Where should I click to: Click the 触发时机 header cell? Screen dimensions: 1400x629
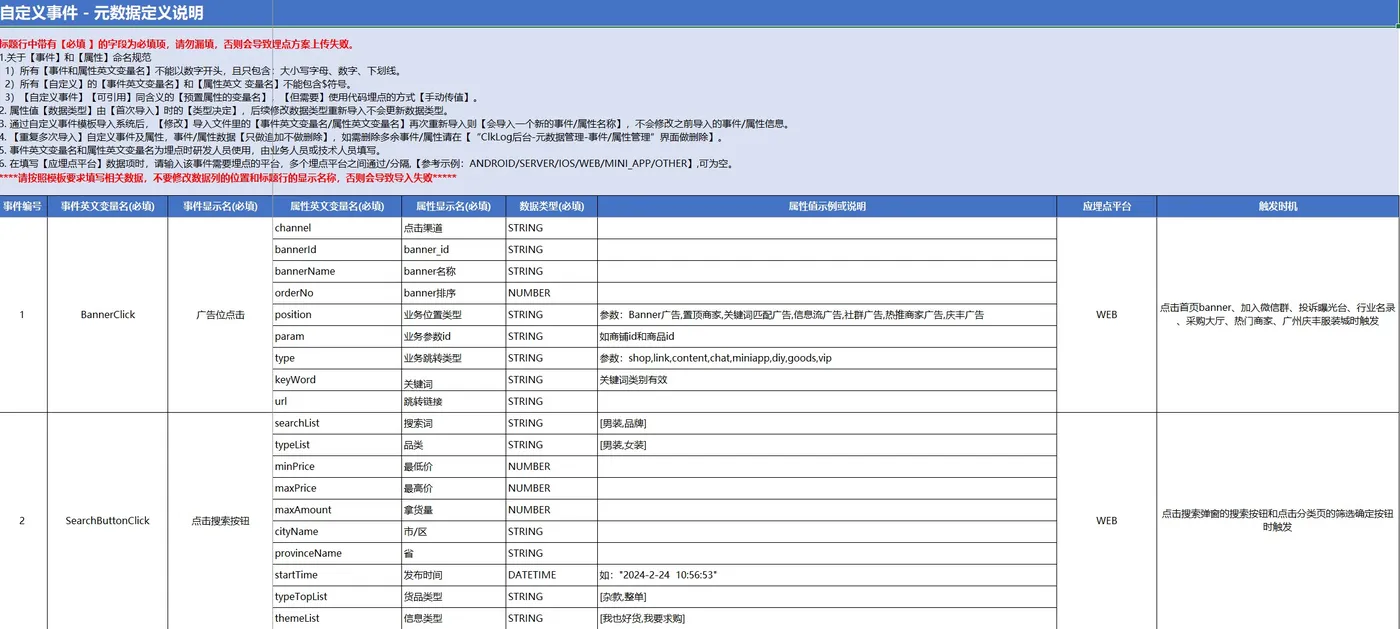(x=1278, y=206)
